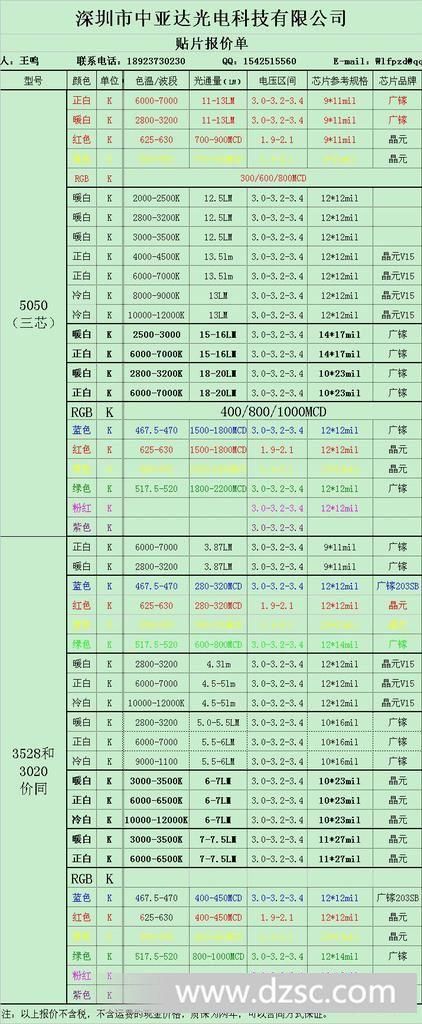Click the 电压区间 column header

click(x=278, y=82)
